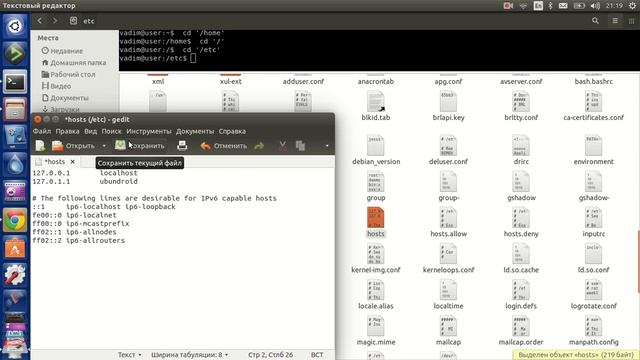Open the Справка menu in gedit
Viewport: 640px width, 360px height.
click(x=232, y=131)
